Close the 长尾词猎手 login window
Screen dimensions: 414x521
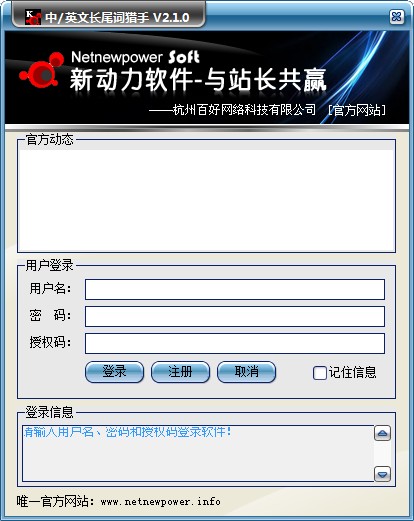click(396, 17)
